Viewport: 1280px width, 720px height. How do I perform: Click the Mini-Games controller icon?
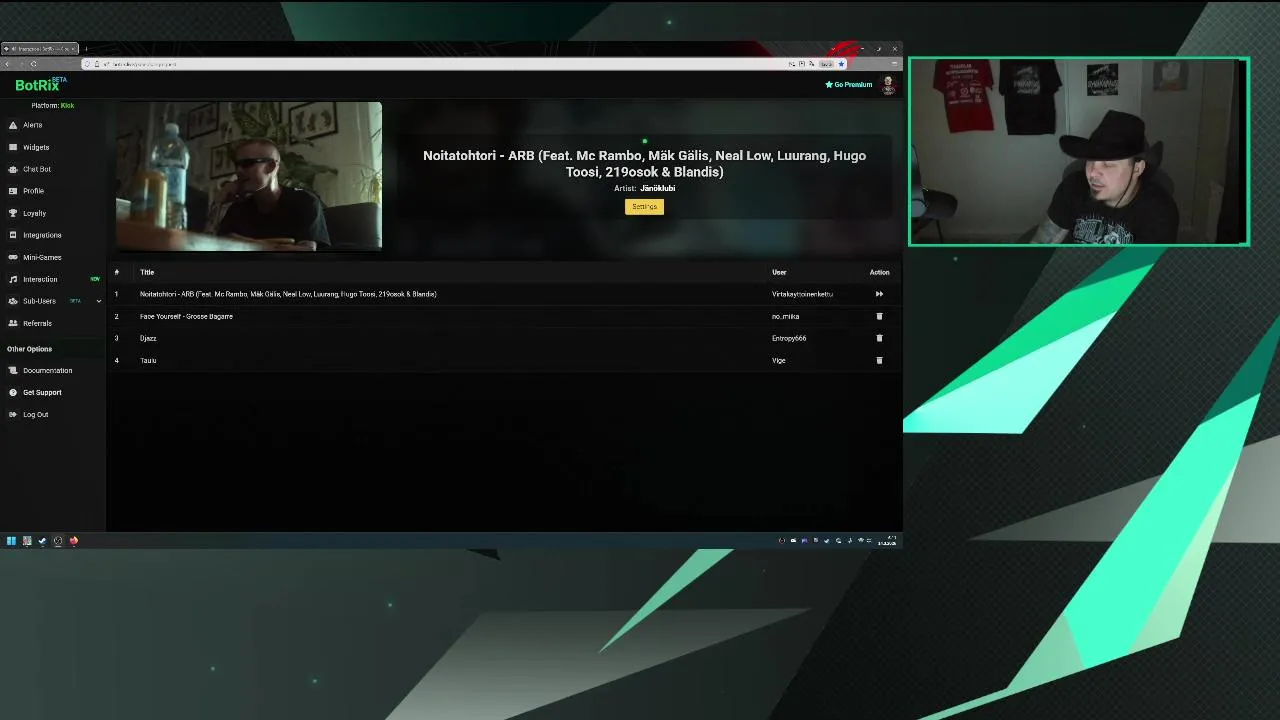(x=13, y=257)
